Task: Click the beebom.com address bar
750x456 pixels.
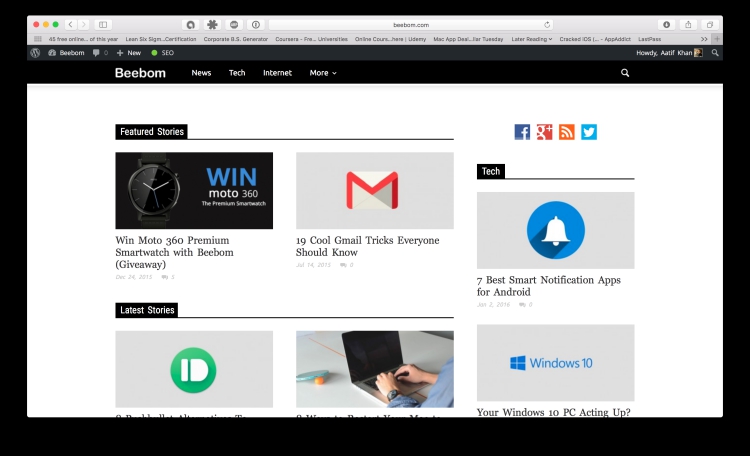Action: click(x=411, y=25)
